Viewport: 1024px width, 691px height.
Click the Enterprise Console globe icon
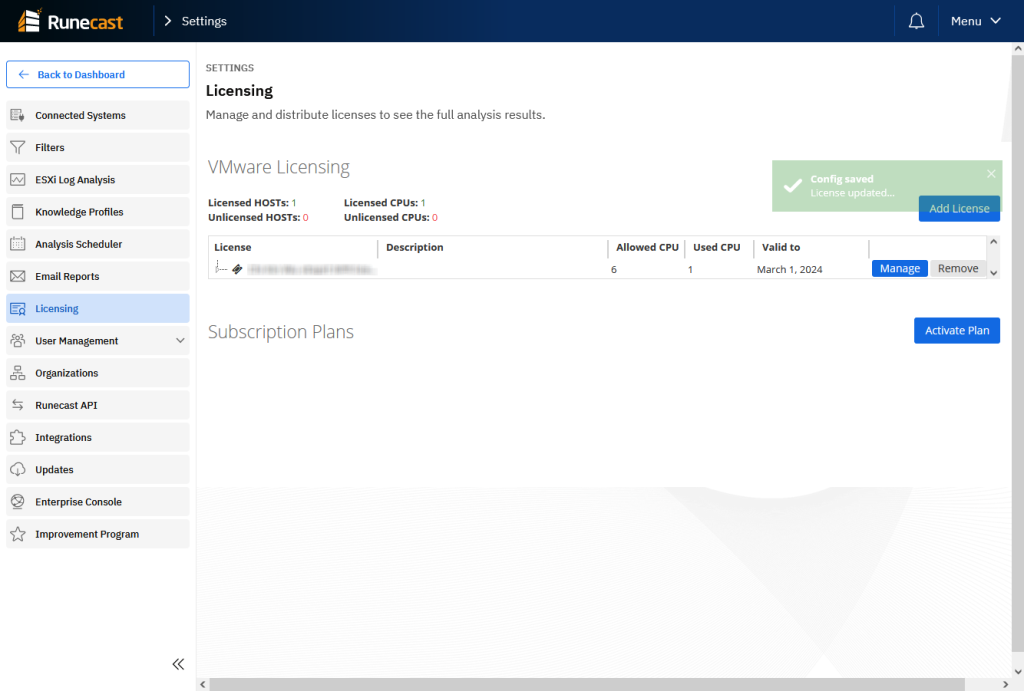coord(18,502)
